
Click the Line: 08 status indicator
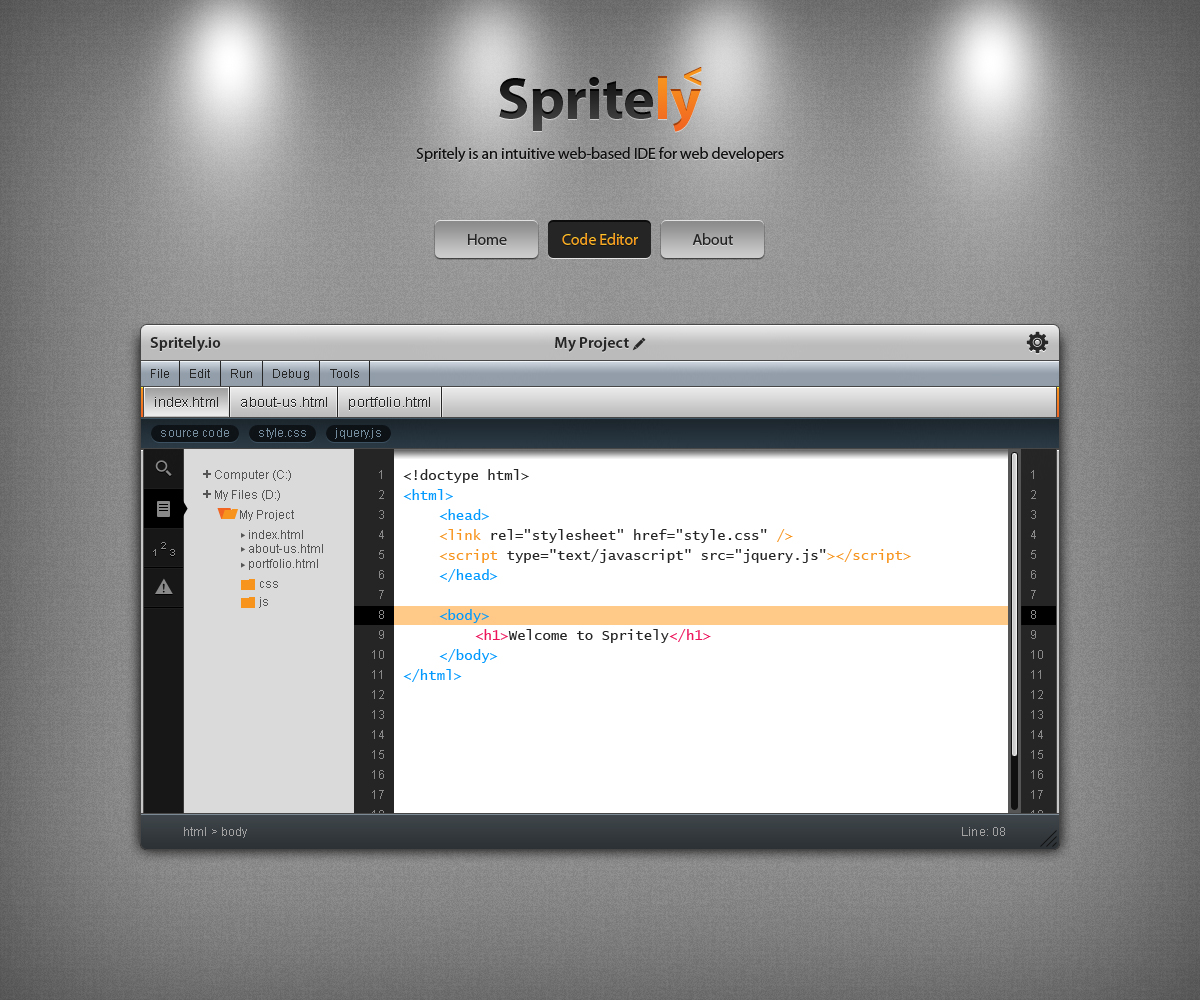tap(983, 832)
